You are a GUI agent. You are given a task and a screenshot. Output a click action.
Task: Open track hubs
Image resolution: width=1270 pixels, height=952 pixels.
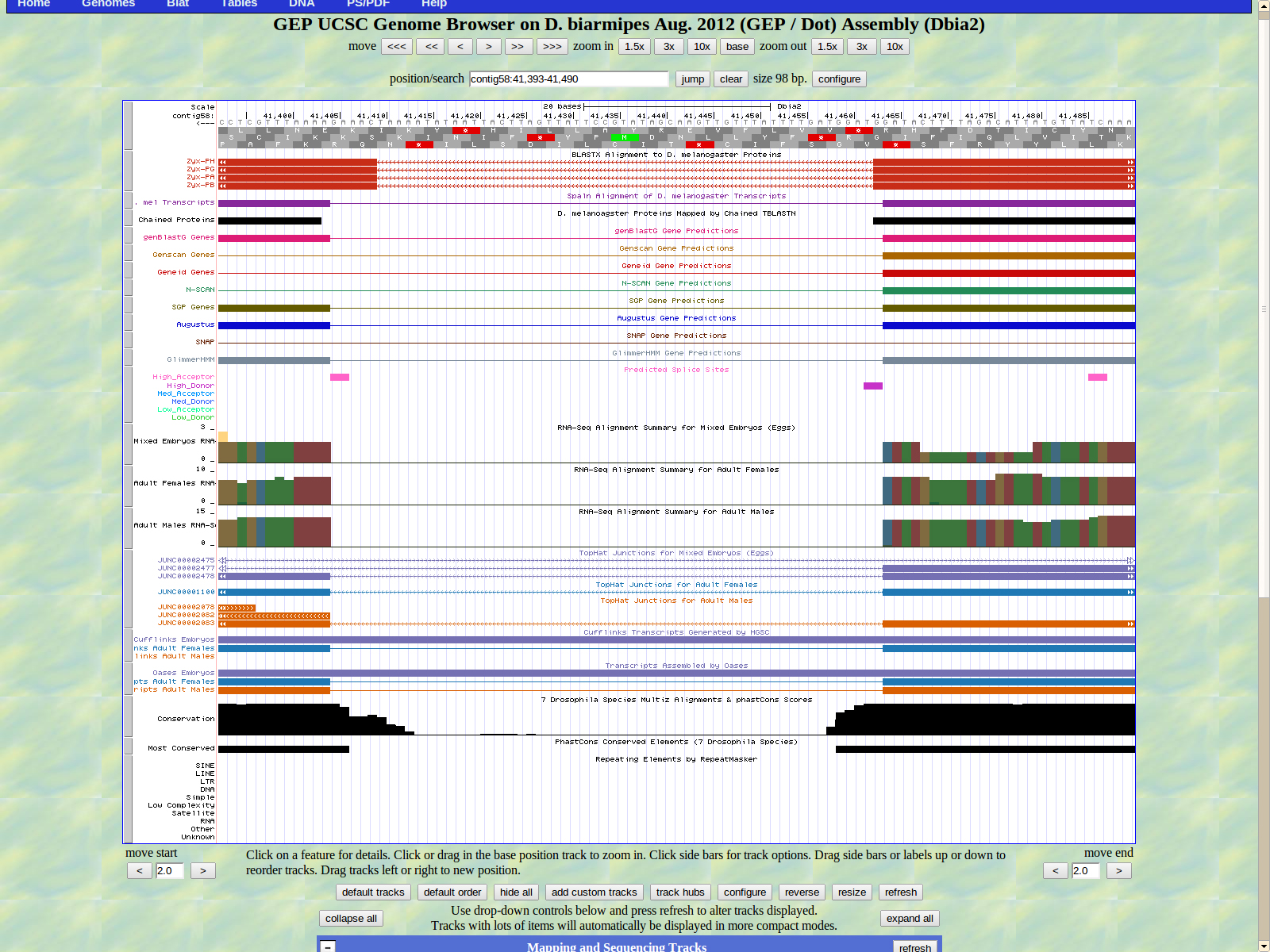coord(680,892)
